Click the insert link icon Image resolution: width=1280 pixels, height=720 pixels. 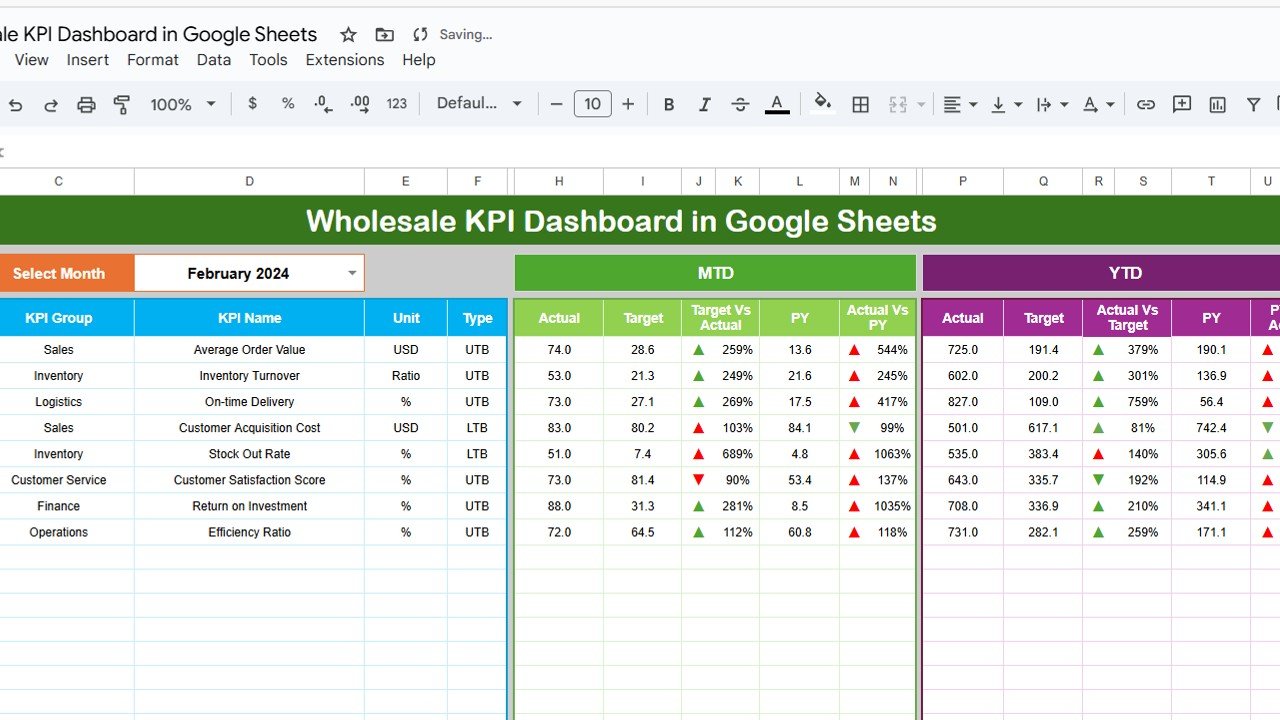pos(1146,104)
